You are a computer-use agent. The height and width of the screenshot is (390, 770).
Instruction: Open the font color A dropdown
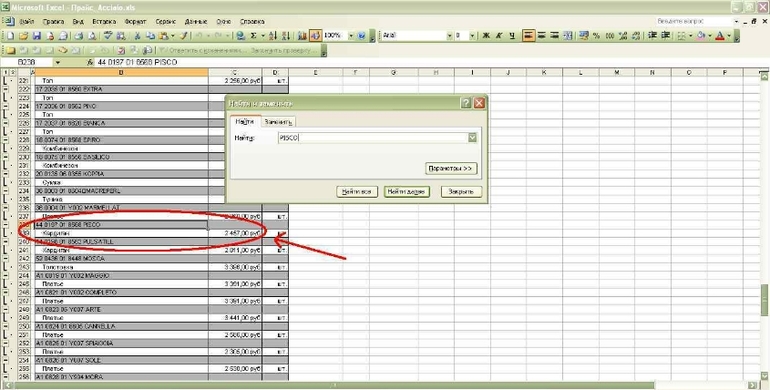coord(729,36)
